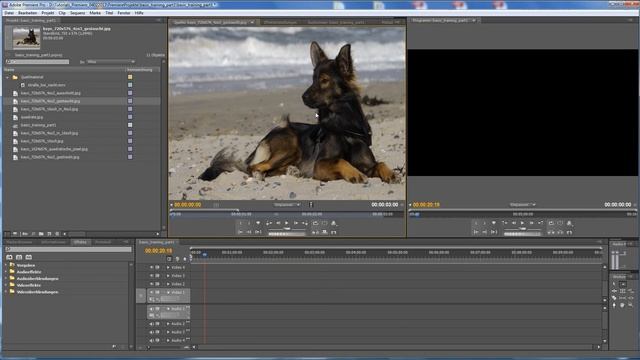Click the Source monitor shuttle slider
Image resolution: width=640 pixels, height=360 pixels.
[287, 229]
